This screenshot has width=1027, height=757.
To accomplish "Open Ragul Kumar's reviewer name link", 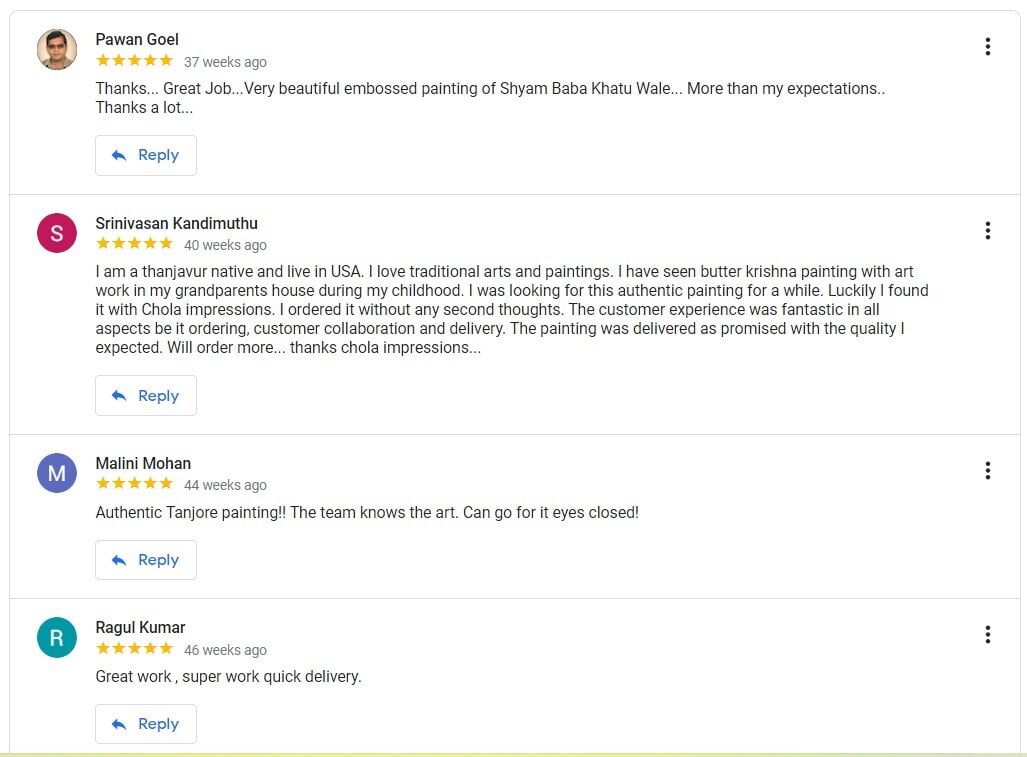I will pyautogui.click(x=140, y=627).
